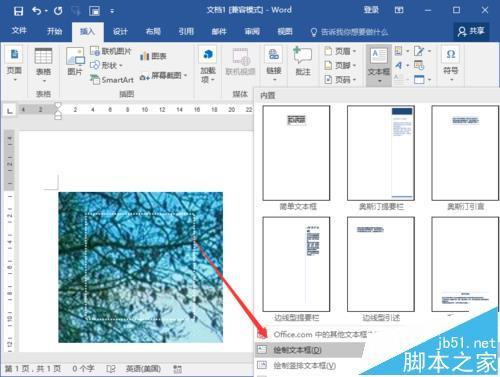Open the 页眉 header dropdown
The width and height of the screenshot is (500, 377).
click(x=341, y=51)
